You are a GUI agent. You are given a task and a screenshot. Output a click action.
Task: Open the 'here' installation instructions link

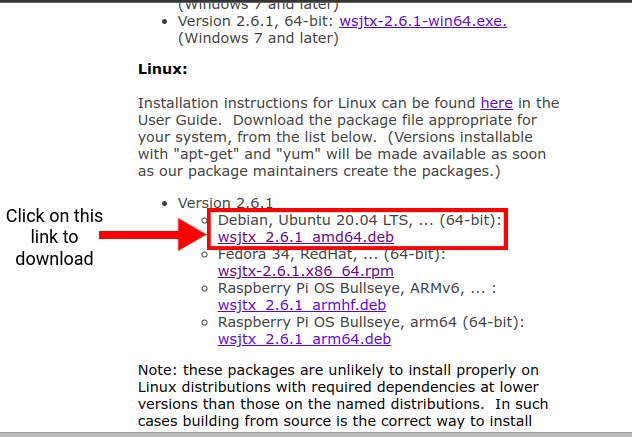coord(496,103)
